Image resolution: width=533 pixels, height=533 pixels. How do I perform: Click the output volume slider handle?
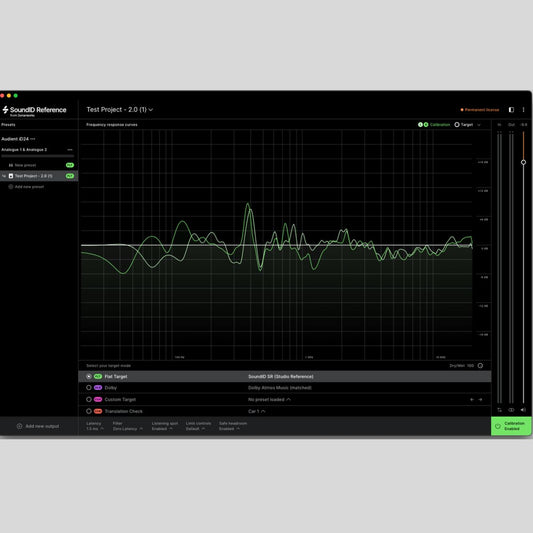[x=523, y=162]
